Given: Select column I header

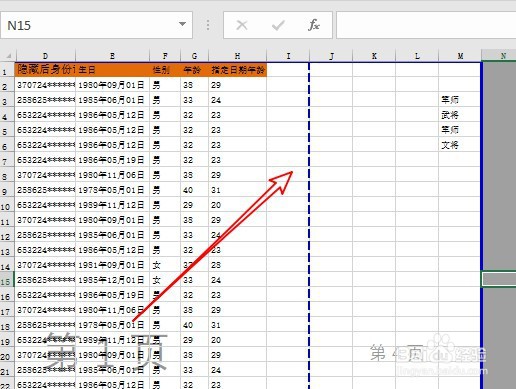Looking at the screenshot, I should tap(288, 56).
